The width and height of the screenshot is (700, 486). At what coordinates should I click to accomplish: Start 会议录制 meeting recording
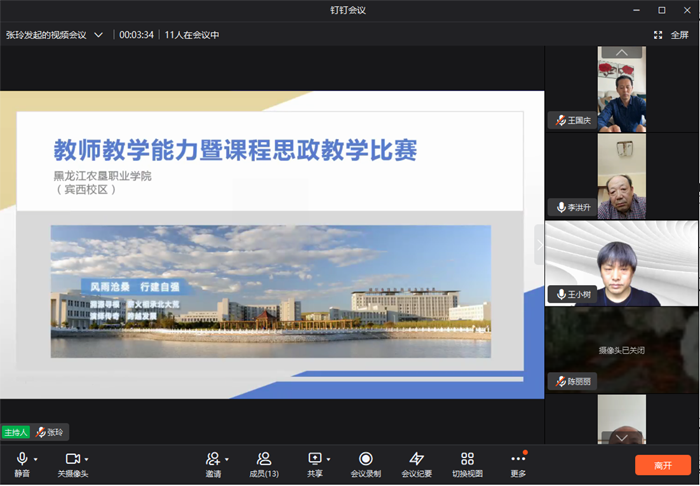366,464
